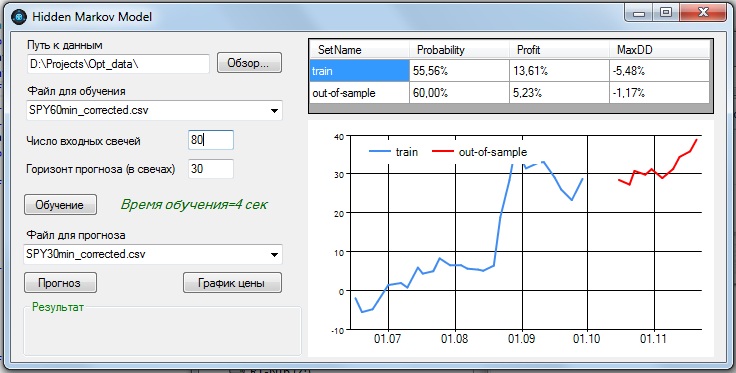Screen dimensions: 736x373
Task: Click the blue train legend swatch
Action: [x=380, y=152]
